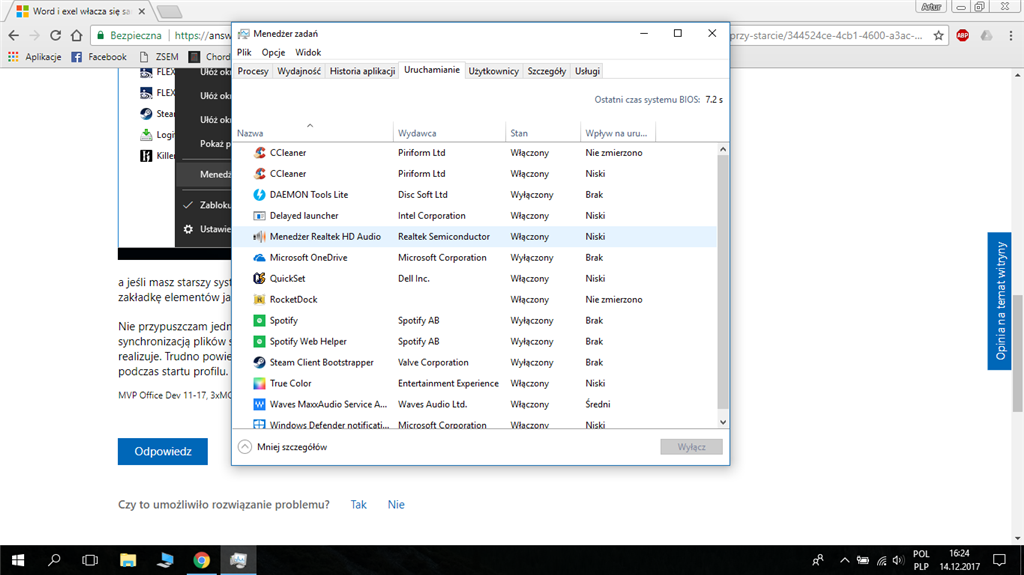
Task: Open taskbar search magnifier
Action: coord(54,560)
